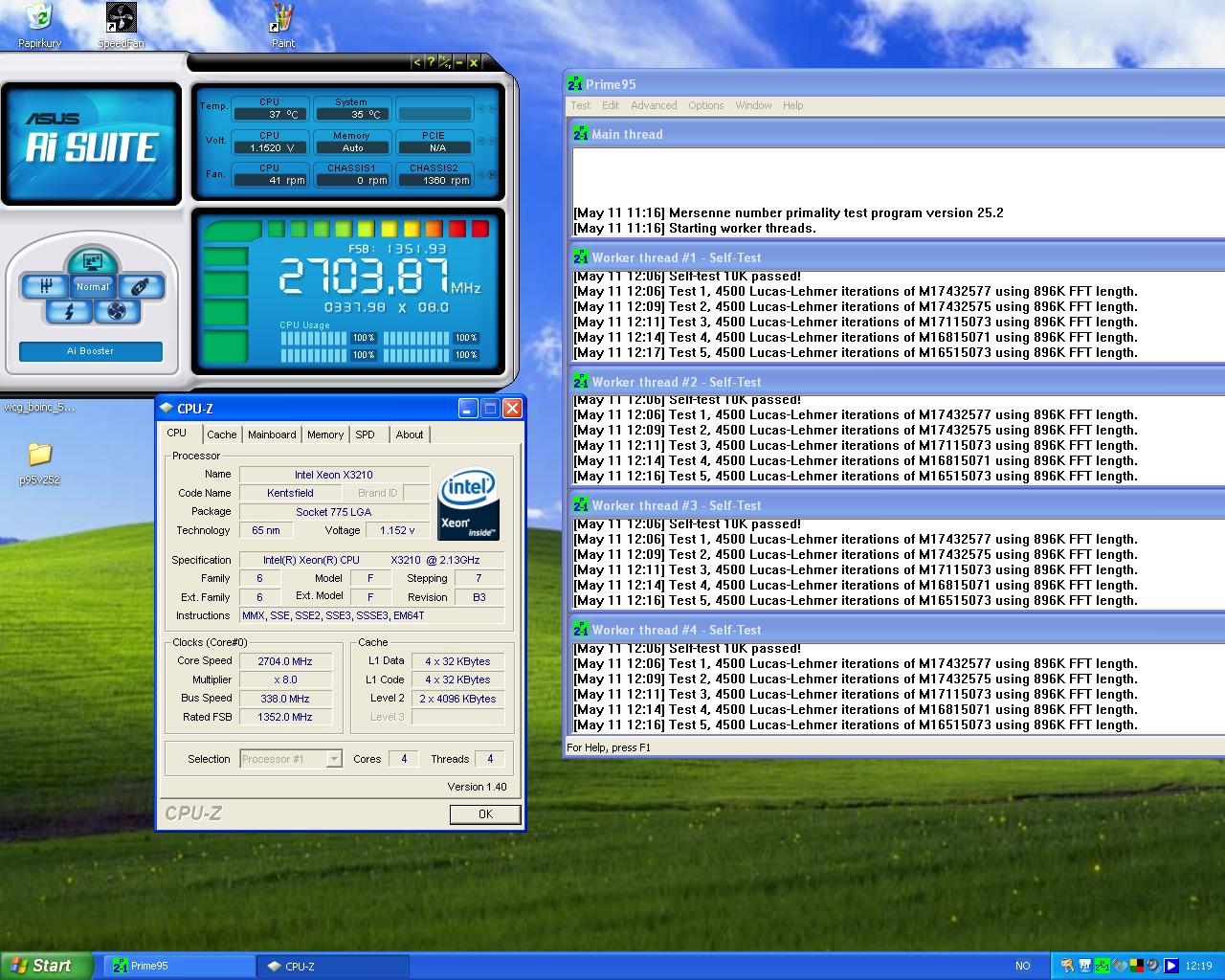Click the Rated FSB value 1352.0 MHz

pyautogui.click(x=285, y=717)
